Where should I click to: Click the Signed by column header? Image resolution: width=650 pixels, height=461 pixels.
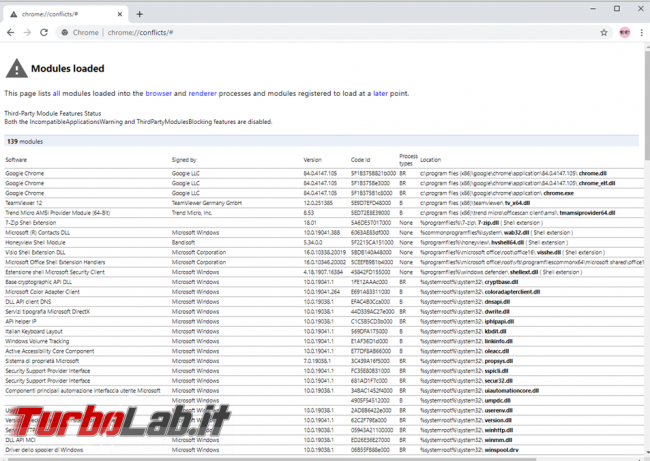click(x=184, y=160)
